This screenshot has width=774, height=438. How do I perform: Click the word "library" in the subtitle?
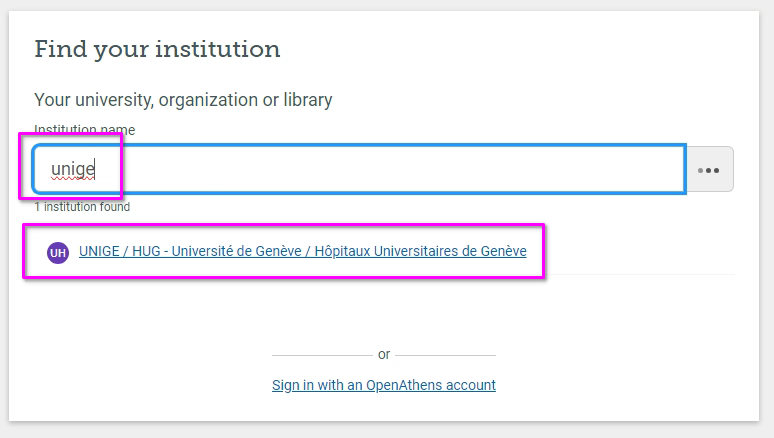[x=308, y=100]
